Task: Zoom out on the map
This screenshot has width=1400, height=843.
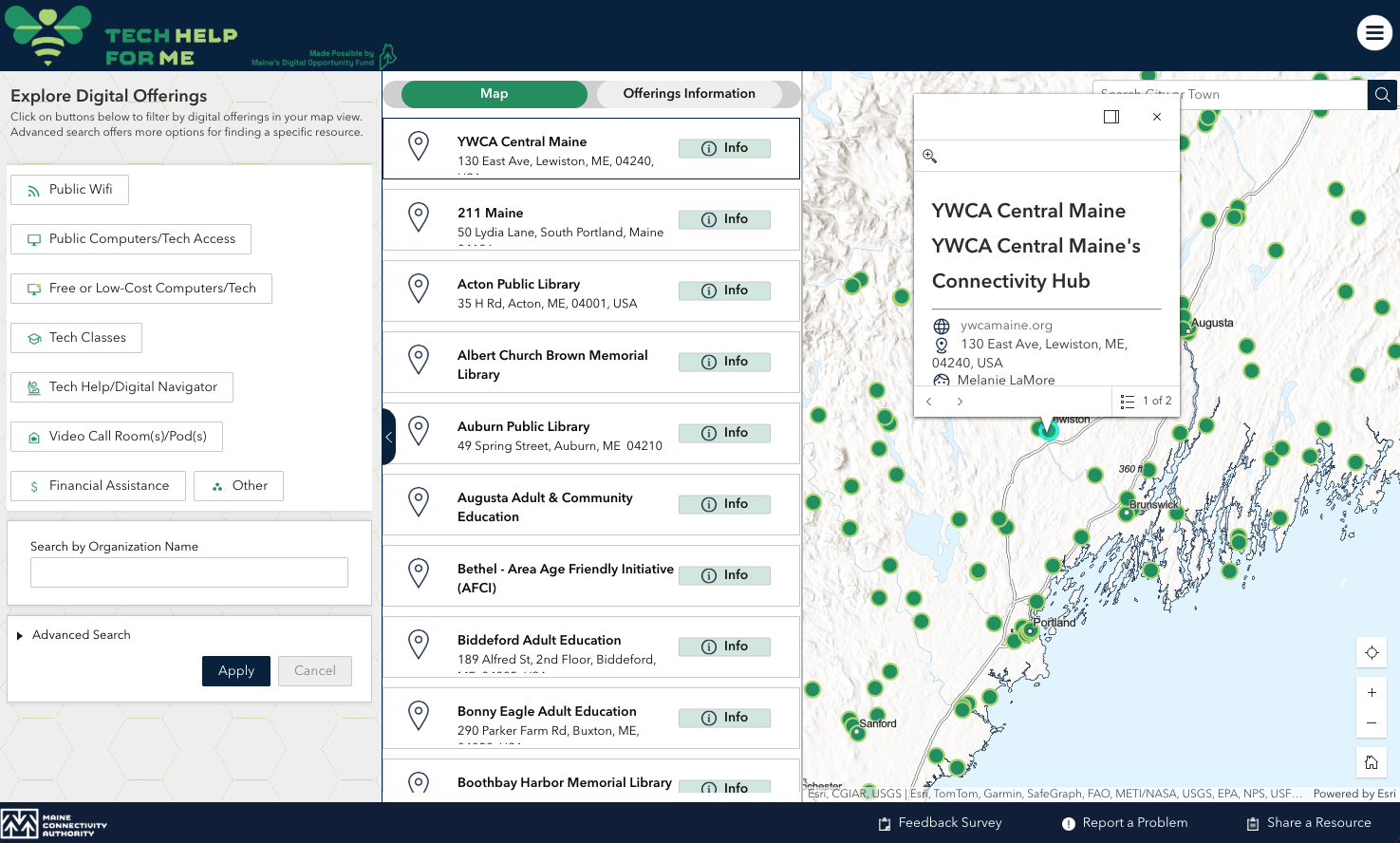Action: tap(1372, 722)
